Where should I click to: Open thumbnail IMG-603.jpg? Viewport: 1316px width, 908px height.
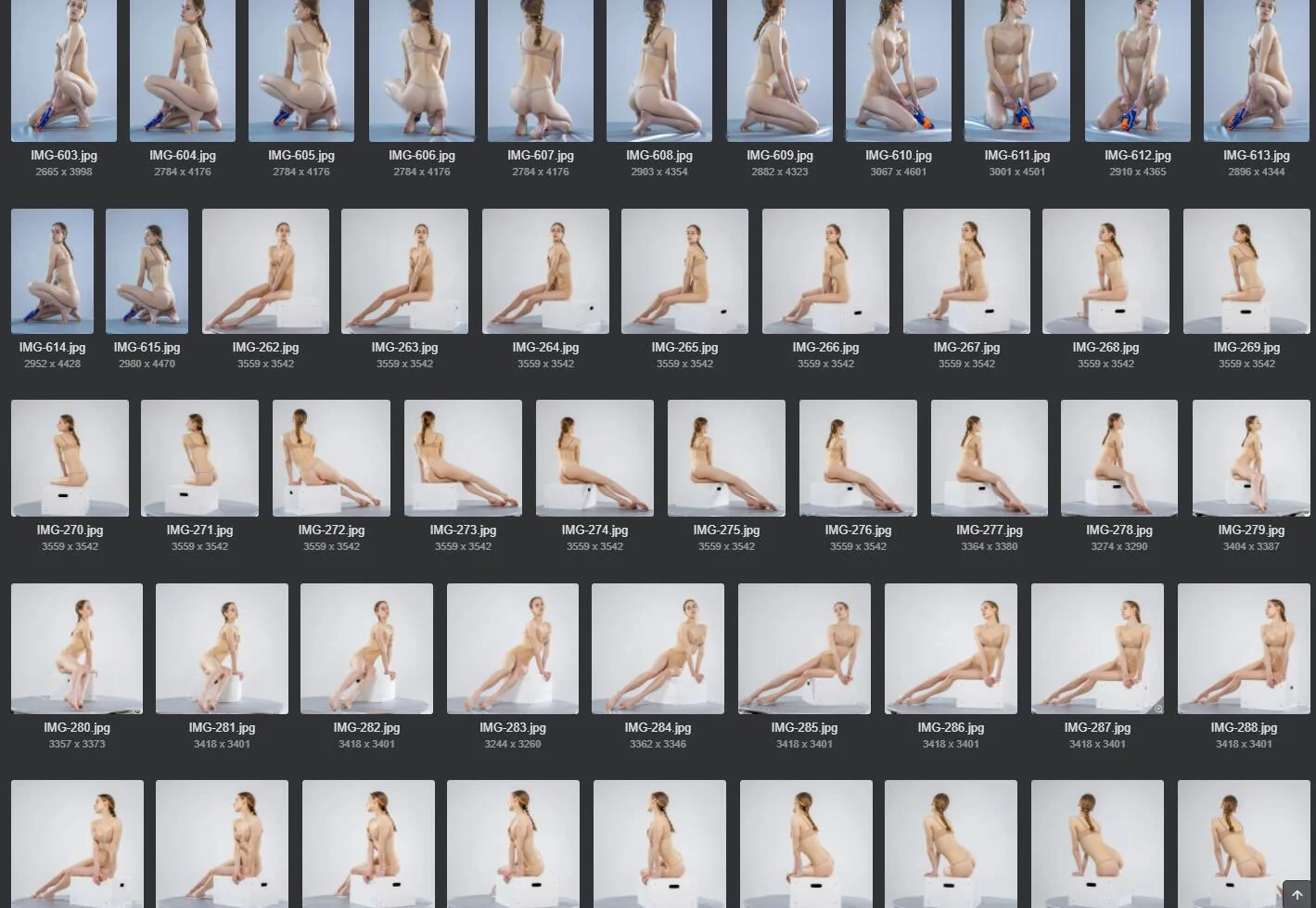pos(64,70)
